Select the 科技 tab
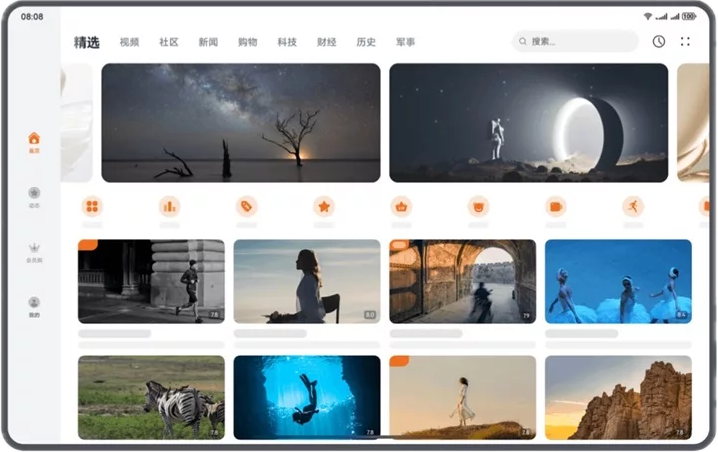 [x=287, y=42]
